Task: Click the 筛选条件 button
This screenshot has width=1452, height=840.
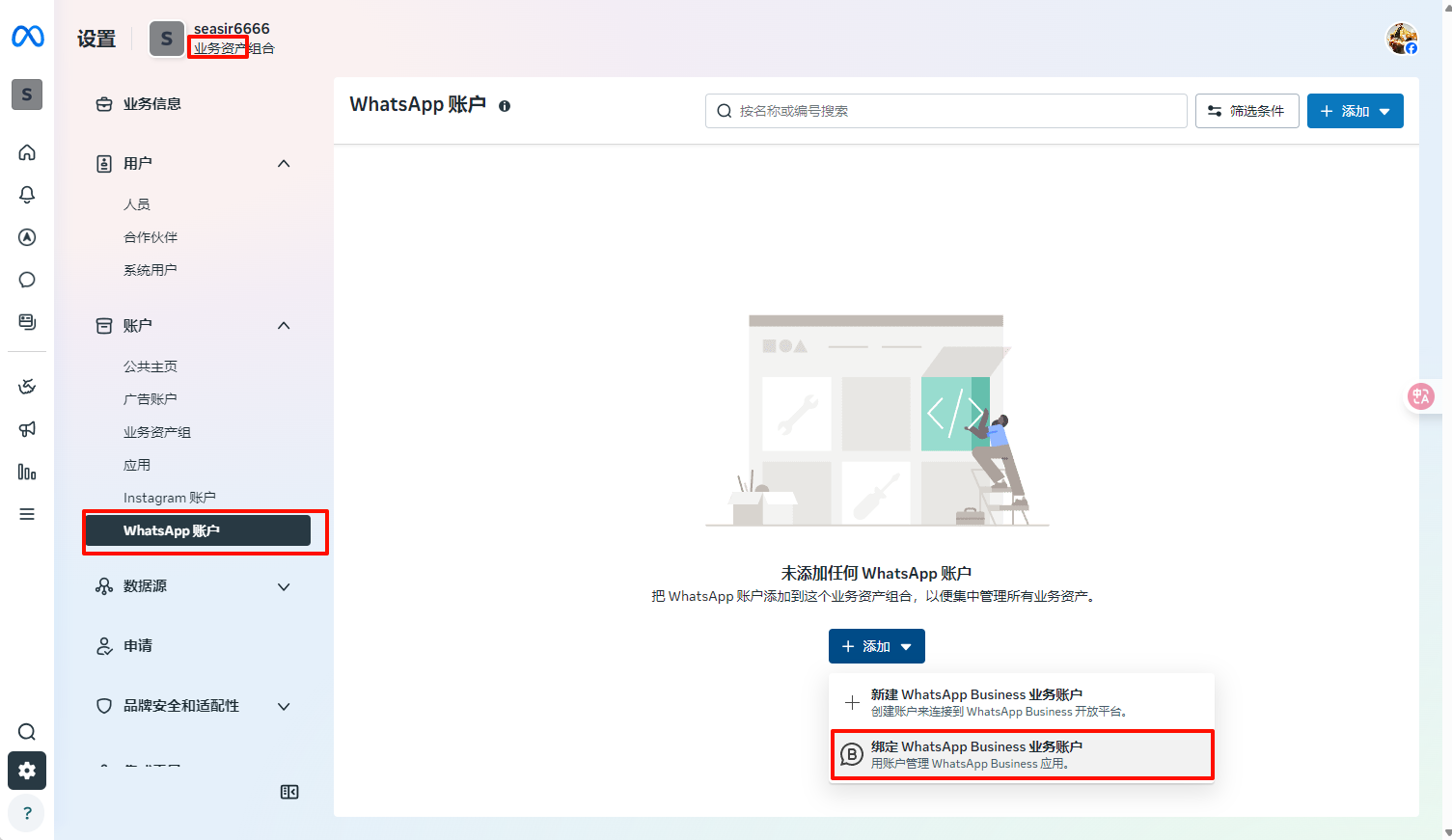Action: pos(1247,111)
